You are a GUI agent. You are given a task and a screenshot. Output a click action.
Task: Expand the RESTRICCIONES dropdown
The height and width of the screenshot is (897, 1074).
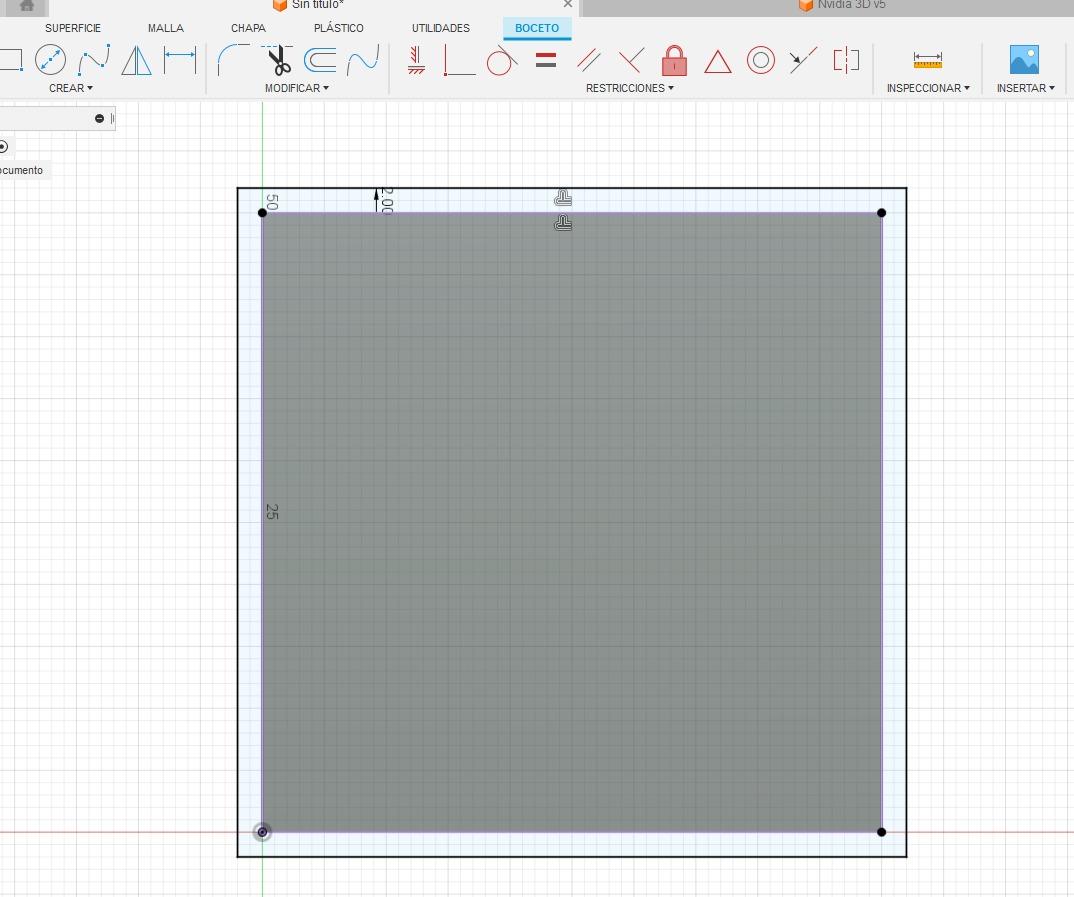pos(629,88)
